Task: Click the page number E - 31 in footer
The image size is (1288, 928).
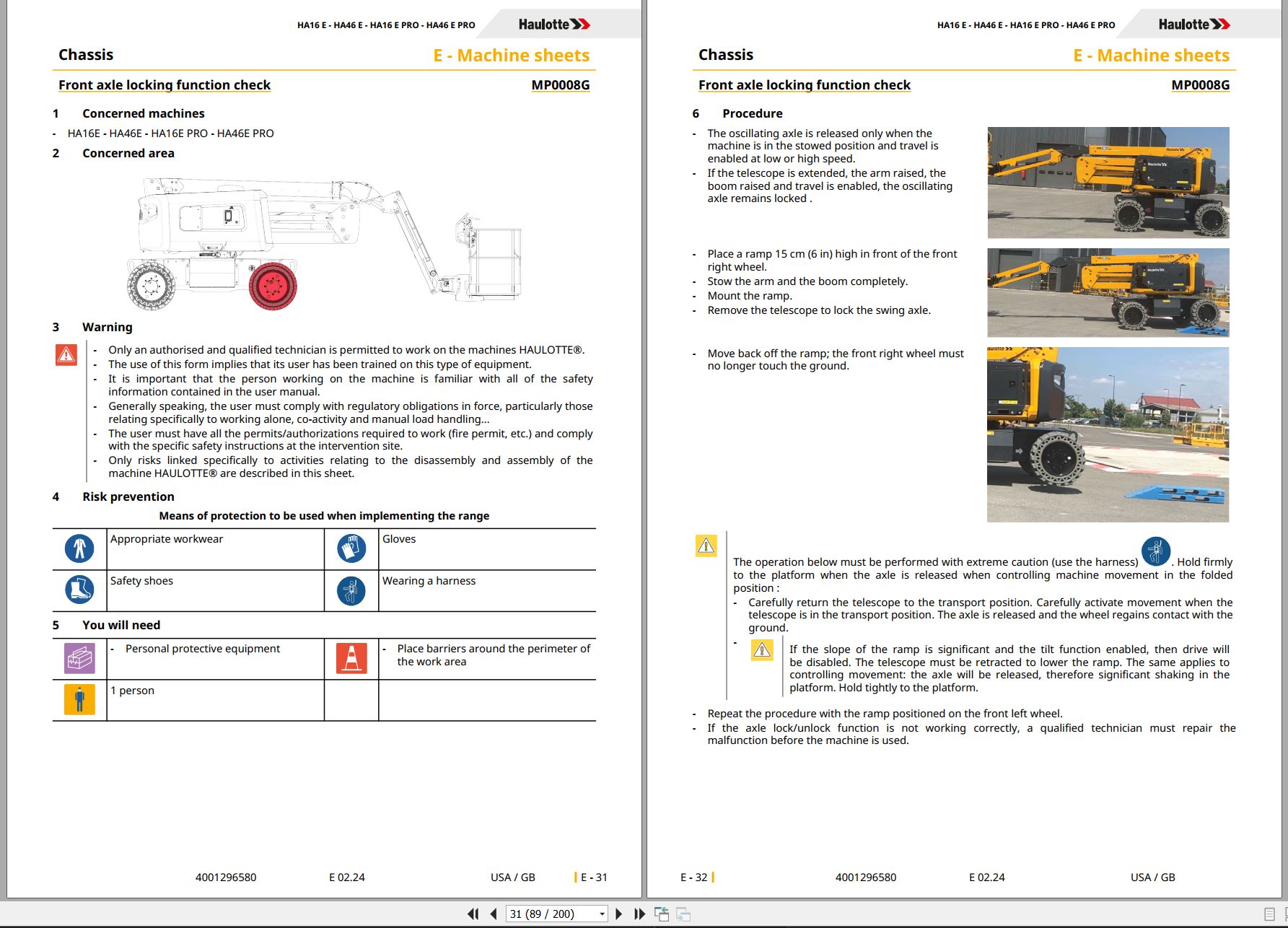Action: pos(594,877)
